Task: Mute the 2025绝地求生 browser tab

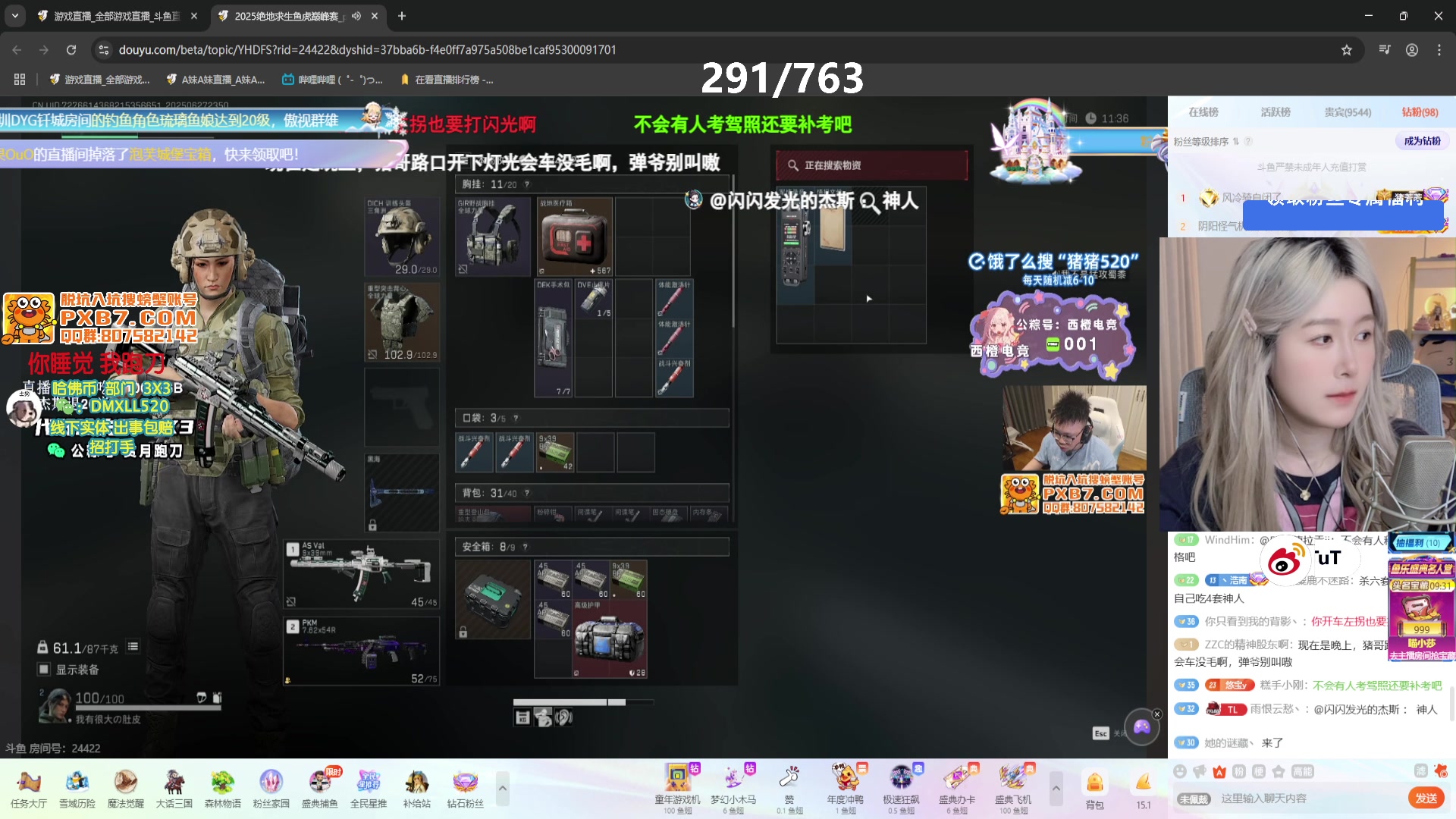Action: pos(356,16)
